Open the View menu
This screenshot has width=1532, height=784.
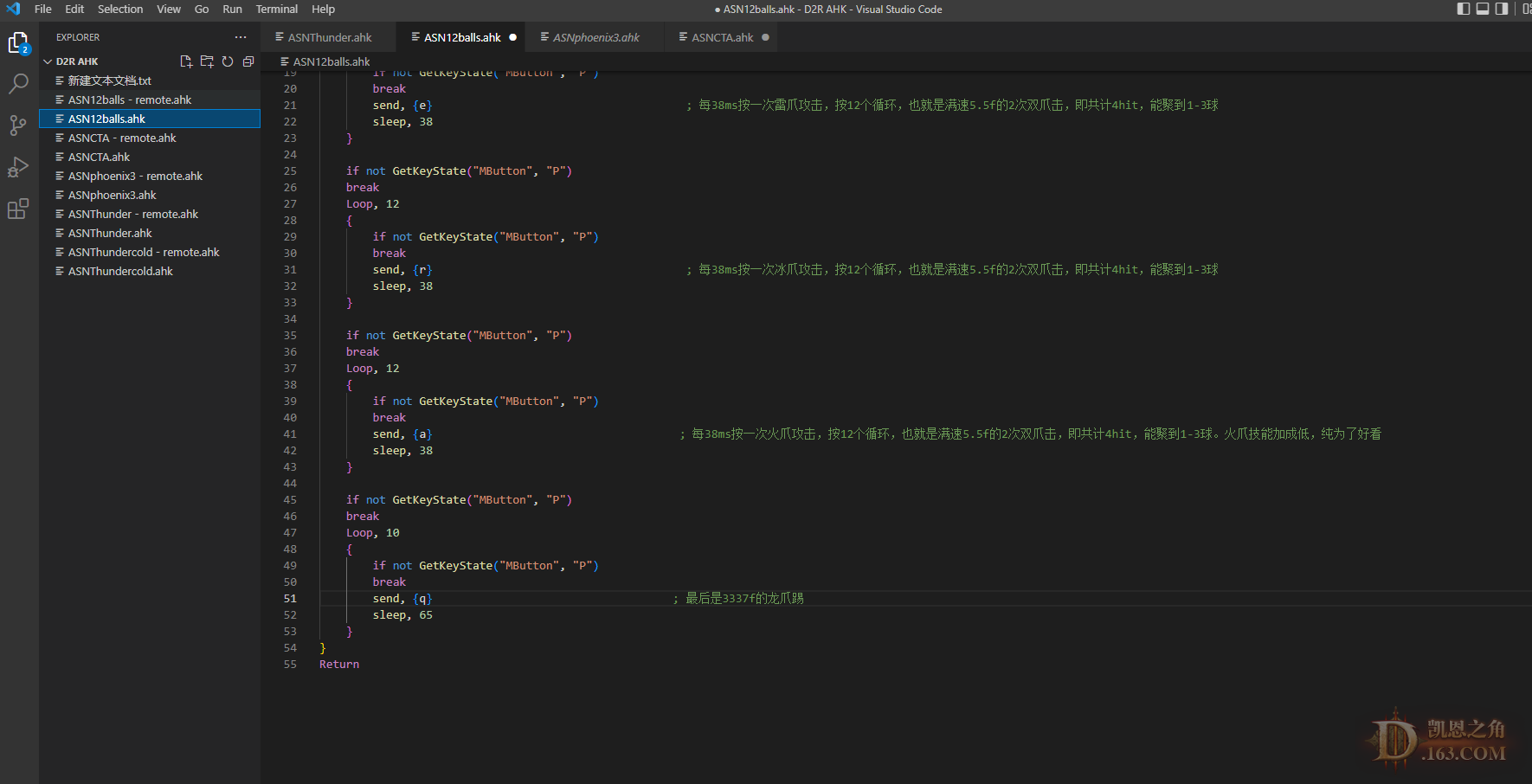169,9
